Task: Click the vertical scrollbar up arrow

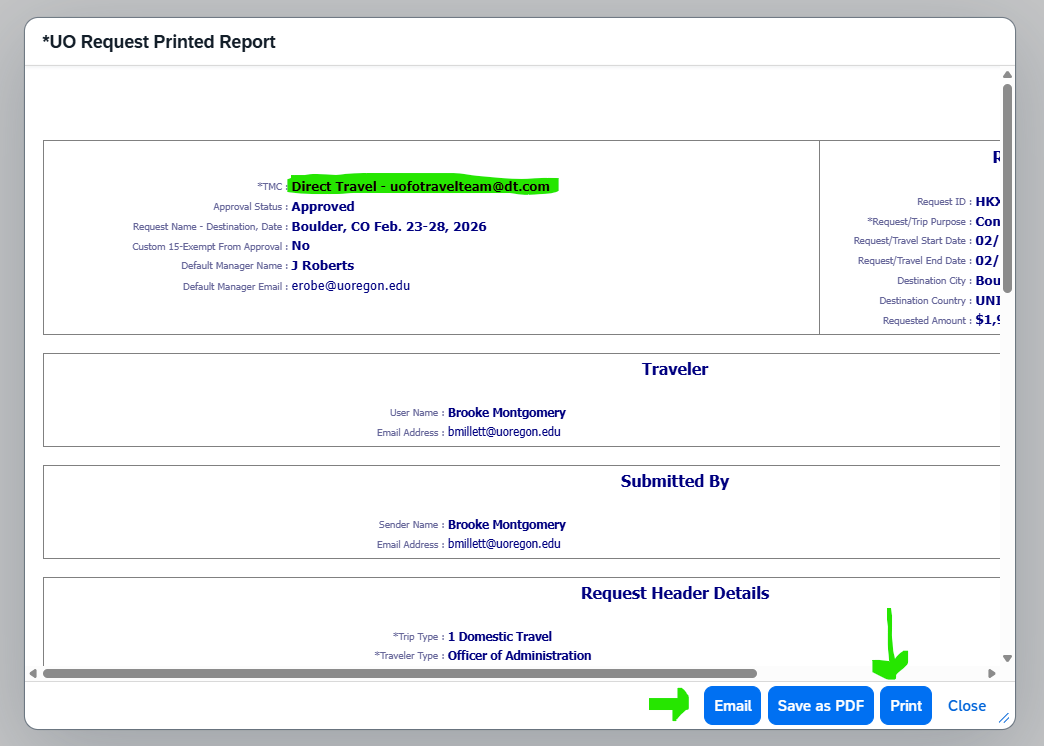Action: (x=1007, y=75)
